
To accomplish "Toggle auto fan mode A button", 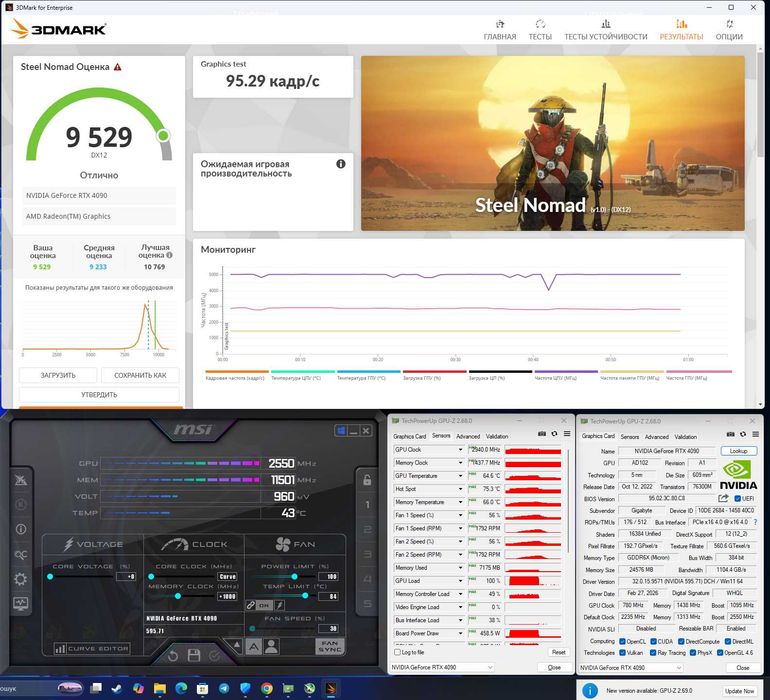I will point(253,646).
